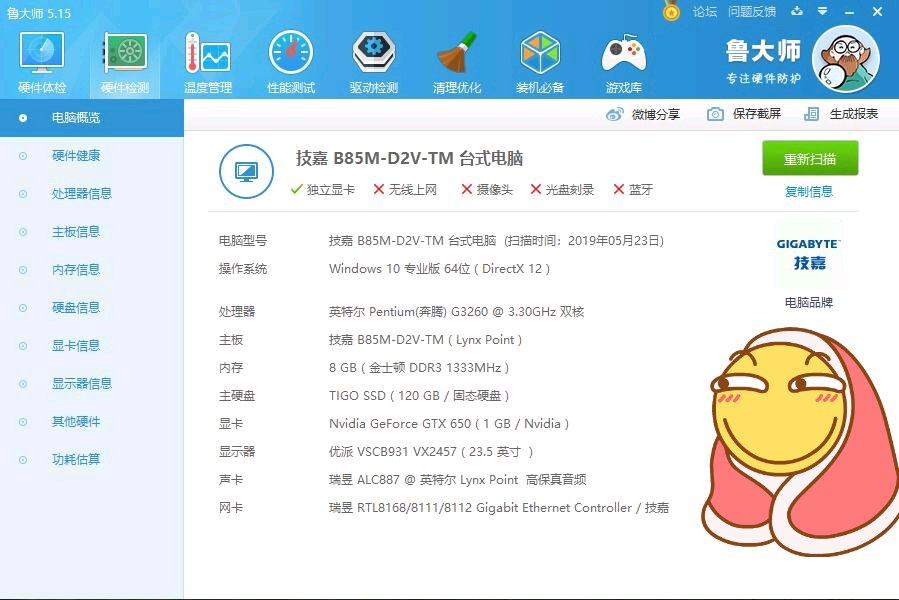
Task: Click the 重新扫描 rescan button
Action: [810, 158]
